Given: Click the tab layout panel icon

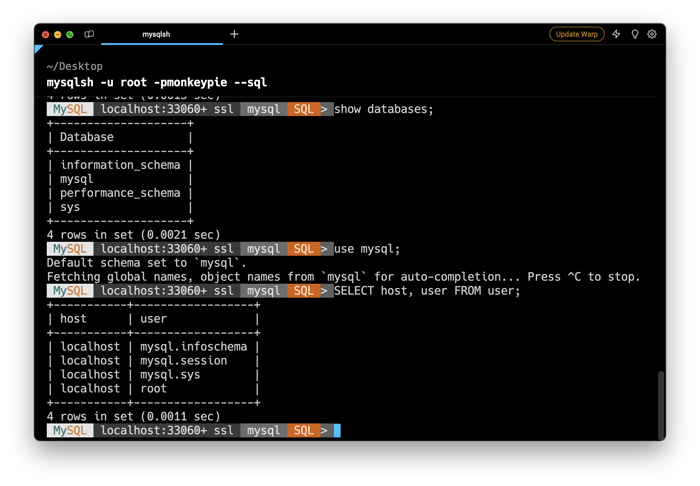Looking at the screenshot, I should [x=89, y=34].
